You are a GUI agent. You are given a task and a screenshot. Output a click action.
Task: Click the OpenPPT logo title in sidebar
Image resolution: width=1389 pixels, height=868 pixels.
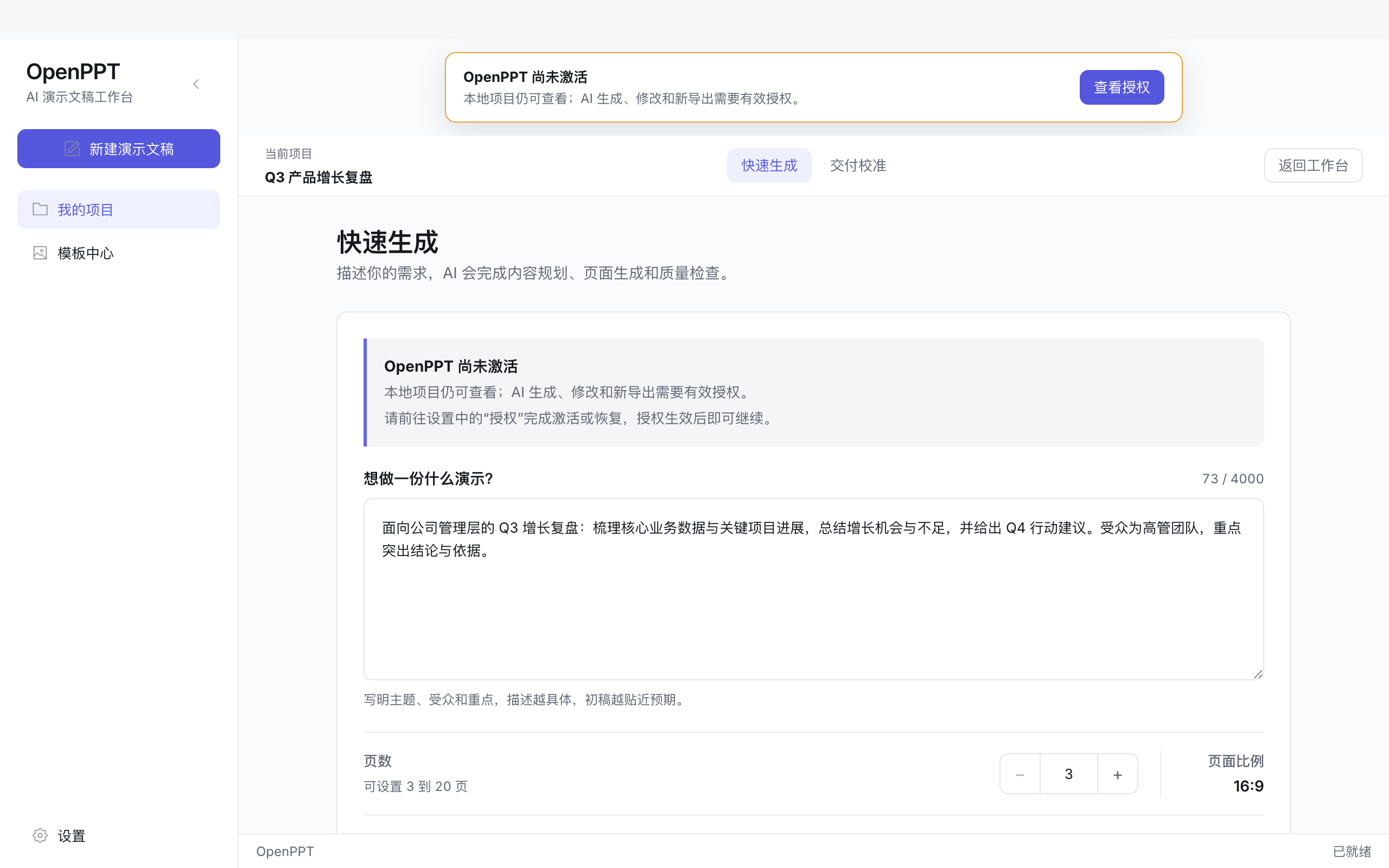(x=73, y=72)
